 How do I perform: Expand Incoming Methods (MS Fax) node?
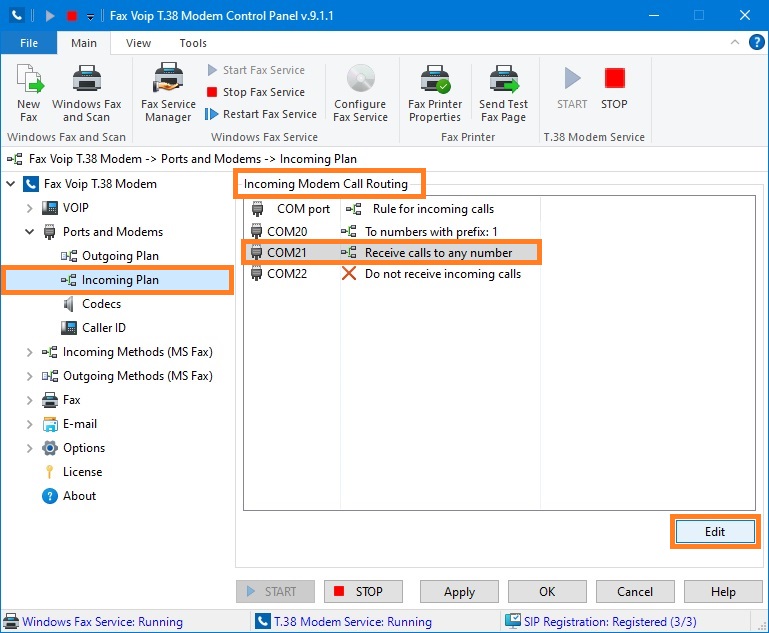(x=29, y=352)
